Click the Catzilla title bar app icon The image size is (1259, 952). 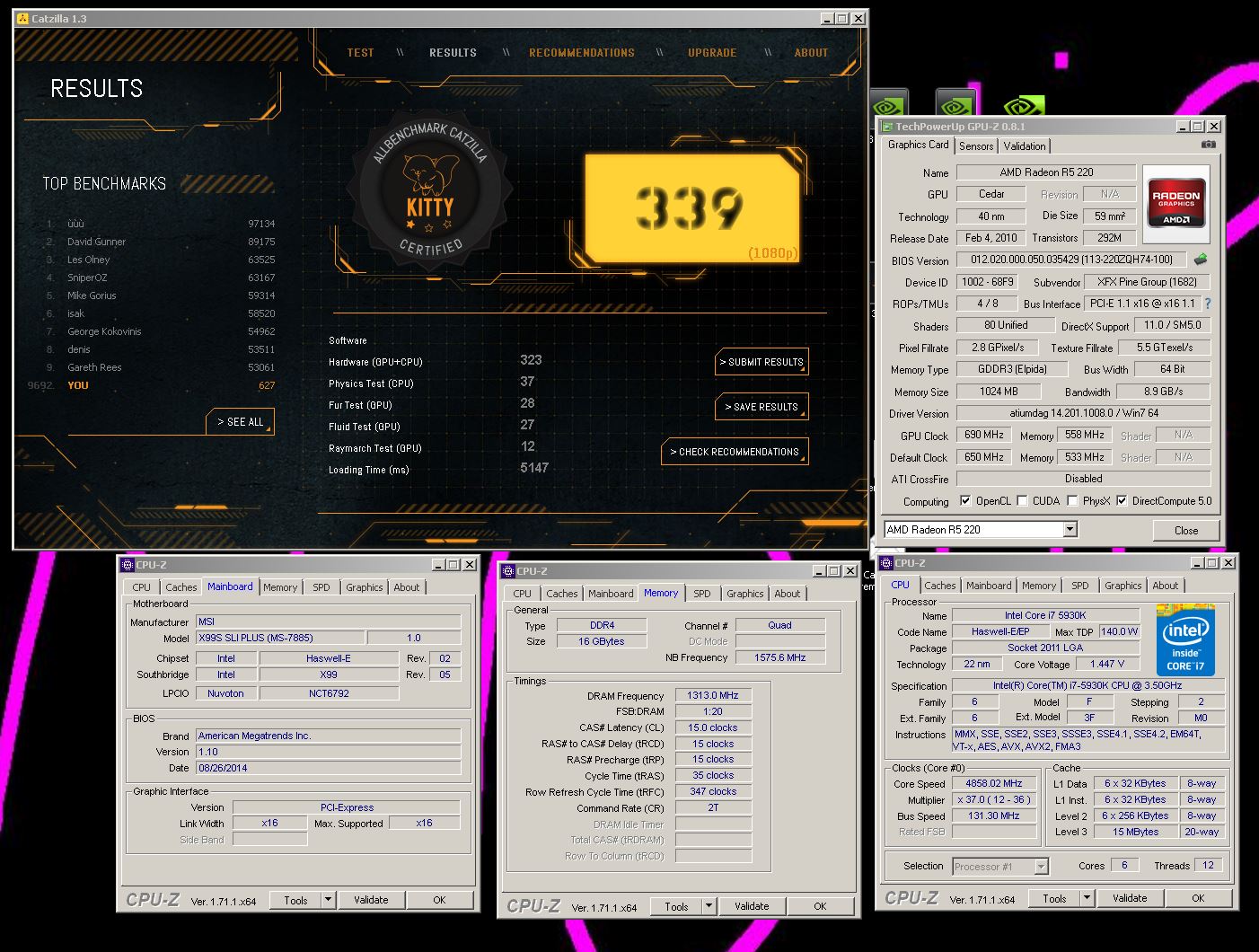tap(22, 18)
